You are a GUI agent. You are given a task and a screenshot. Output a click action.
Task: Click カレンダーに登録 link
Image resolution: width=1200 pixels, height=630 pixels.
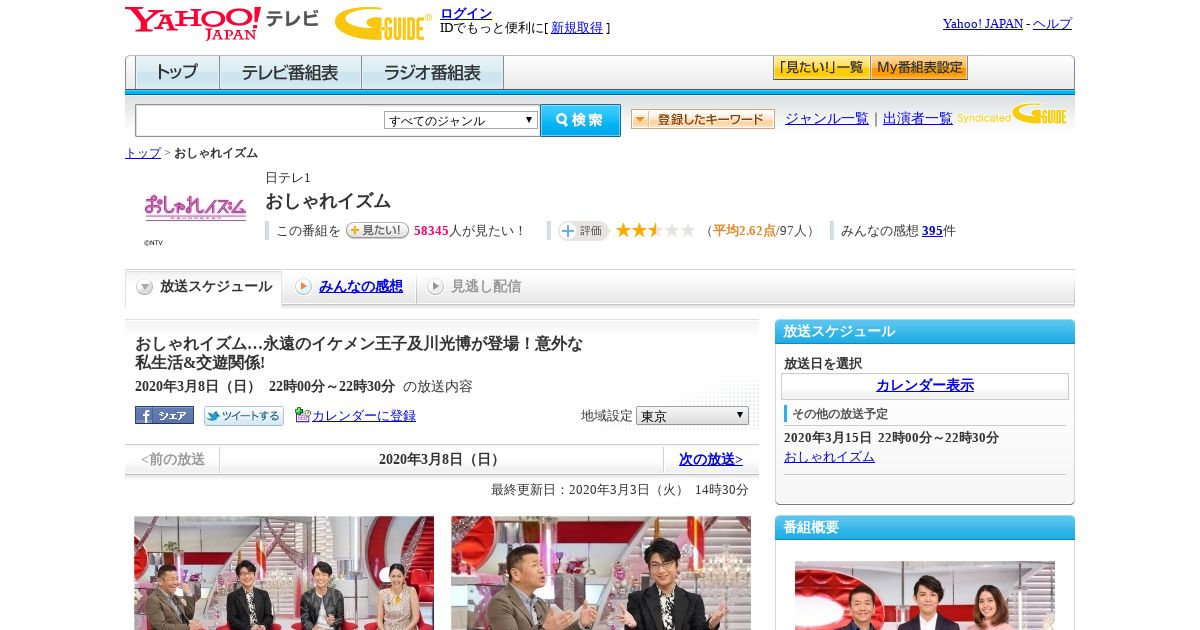(x=364, y=415)
